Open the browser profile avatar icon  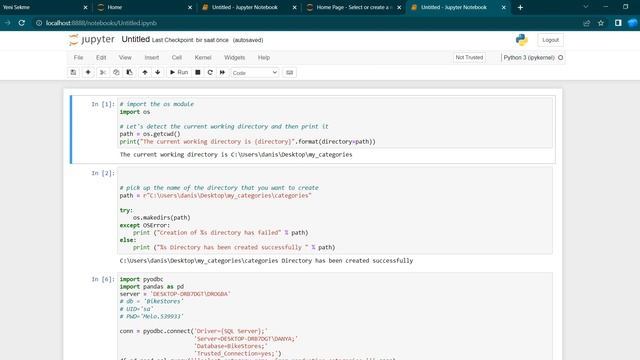[633, 23]
